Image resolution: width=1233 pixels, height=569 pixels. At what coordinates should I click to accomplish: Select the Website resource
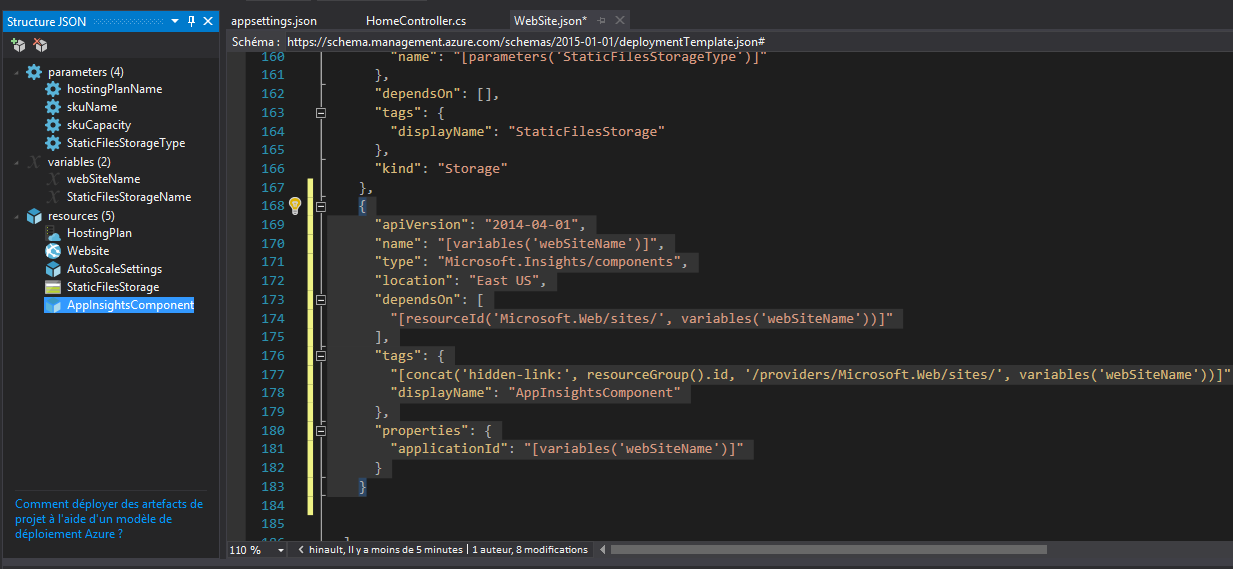tap(88, 251)
